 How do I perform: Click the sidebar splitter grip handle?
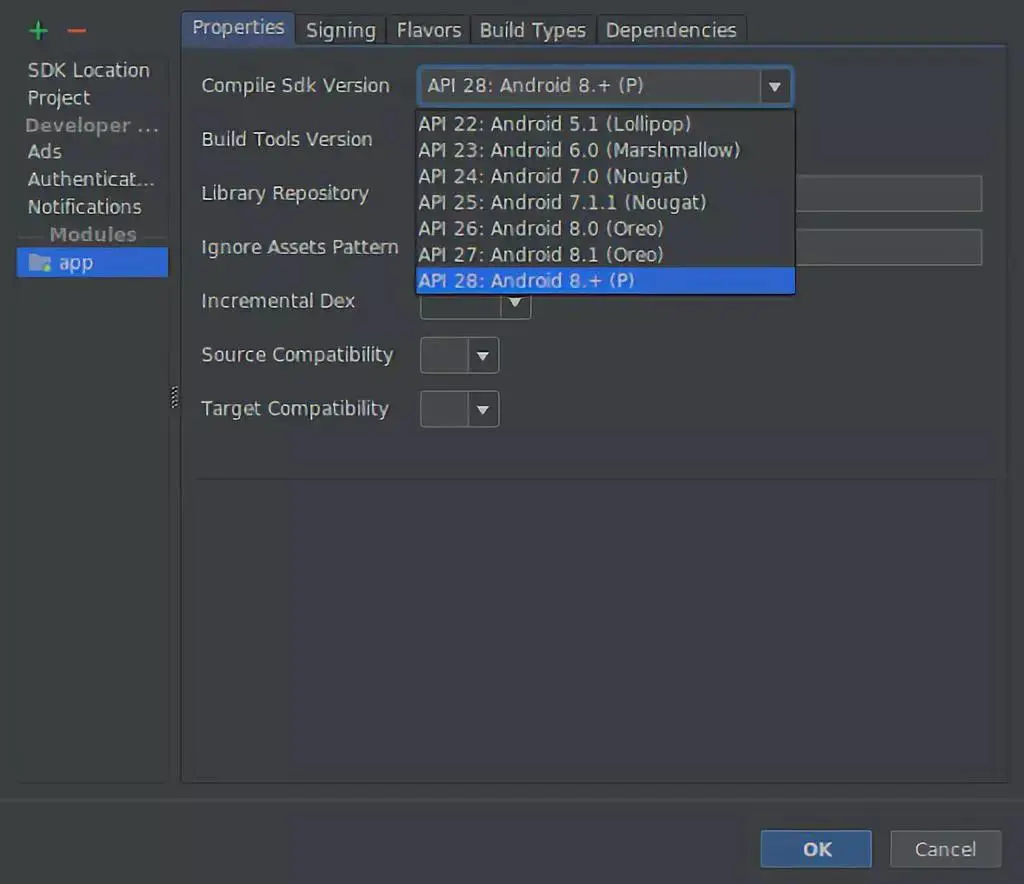coord(174,397)
